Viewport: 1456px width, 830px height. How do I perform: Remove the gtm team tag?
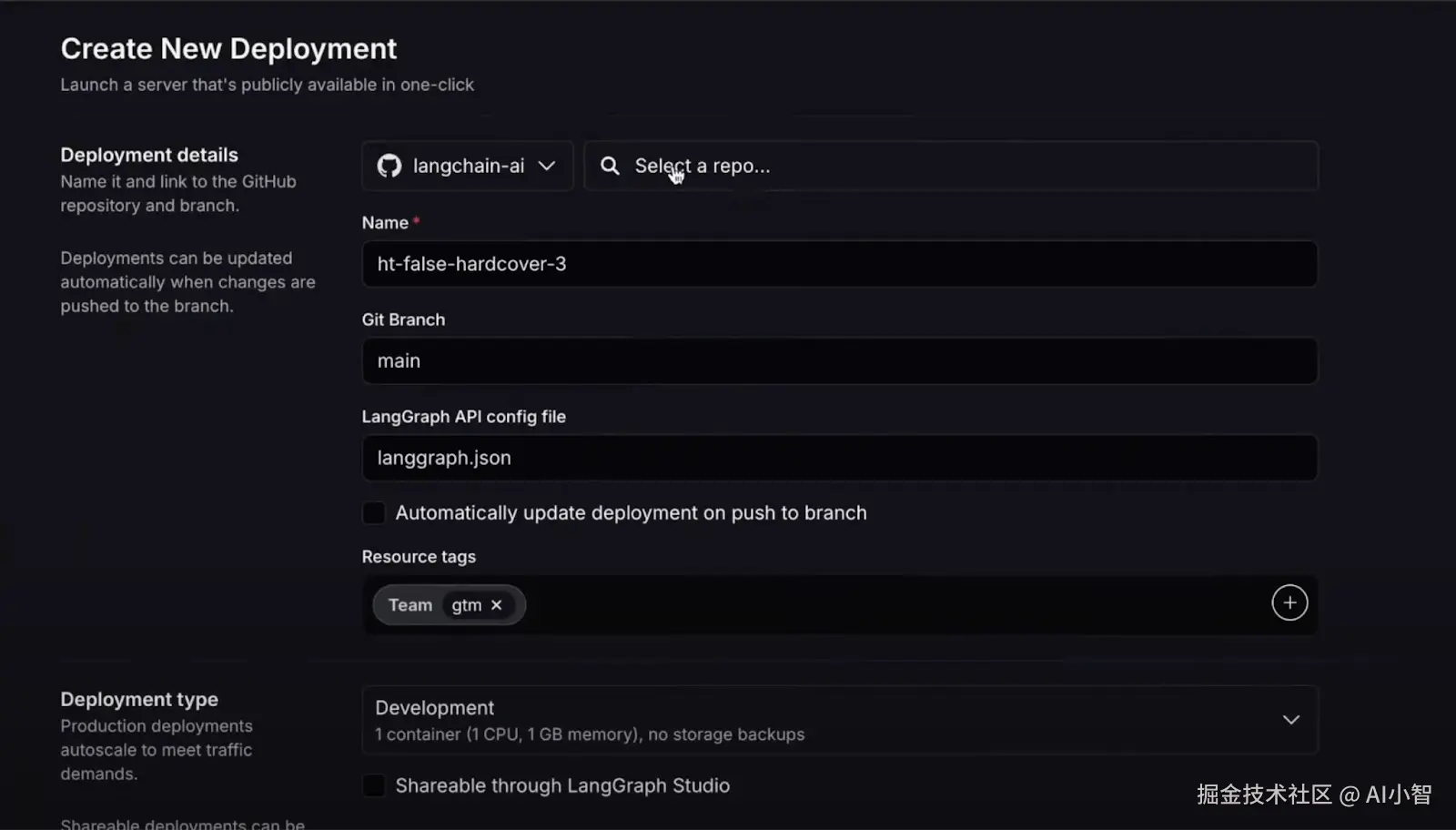(497, 605)
